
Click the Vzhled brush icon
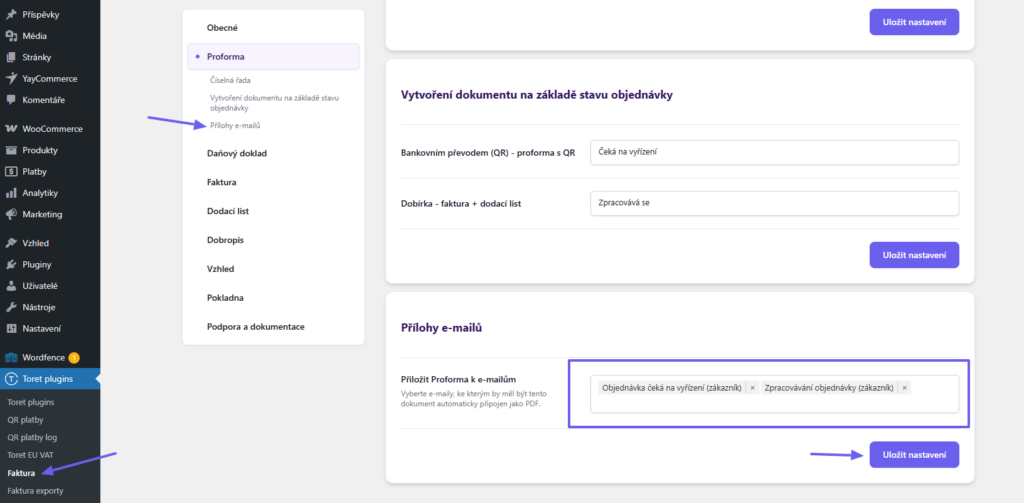point(10,243)
